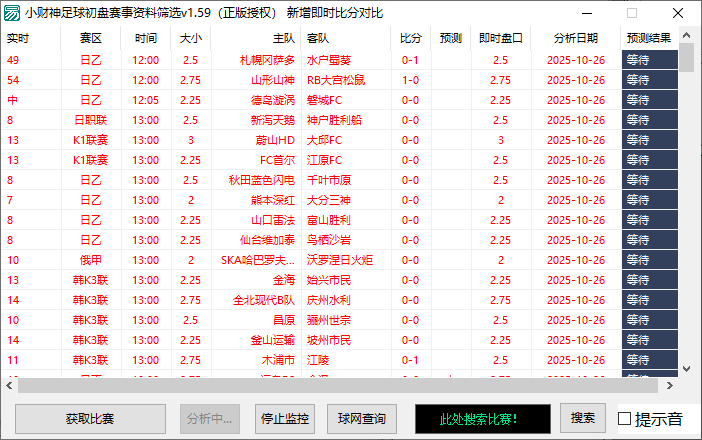Sort by the 赛区 column header

point(90,37)
